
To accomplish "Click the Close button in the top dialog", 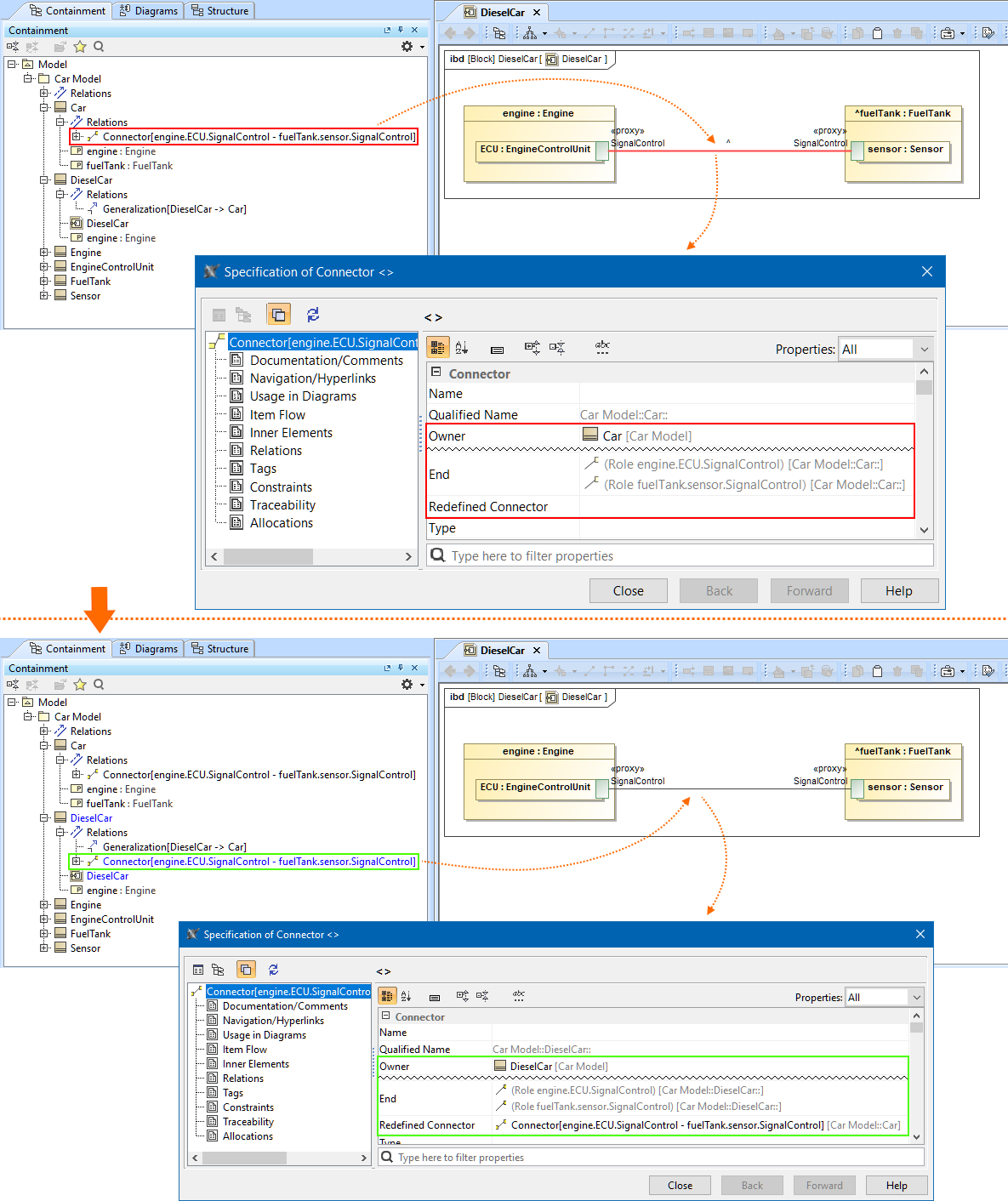I will 629,591.
